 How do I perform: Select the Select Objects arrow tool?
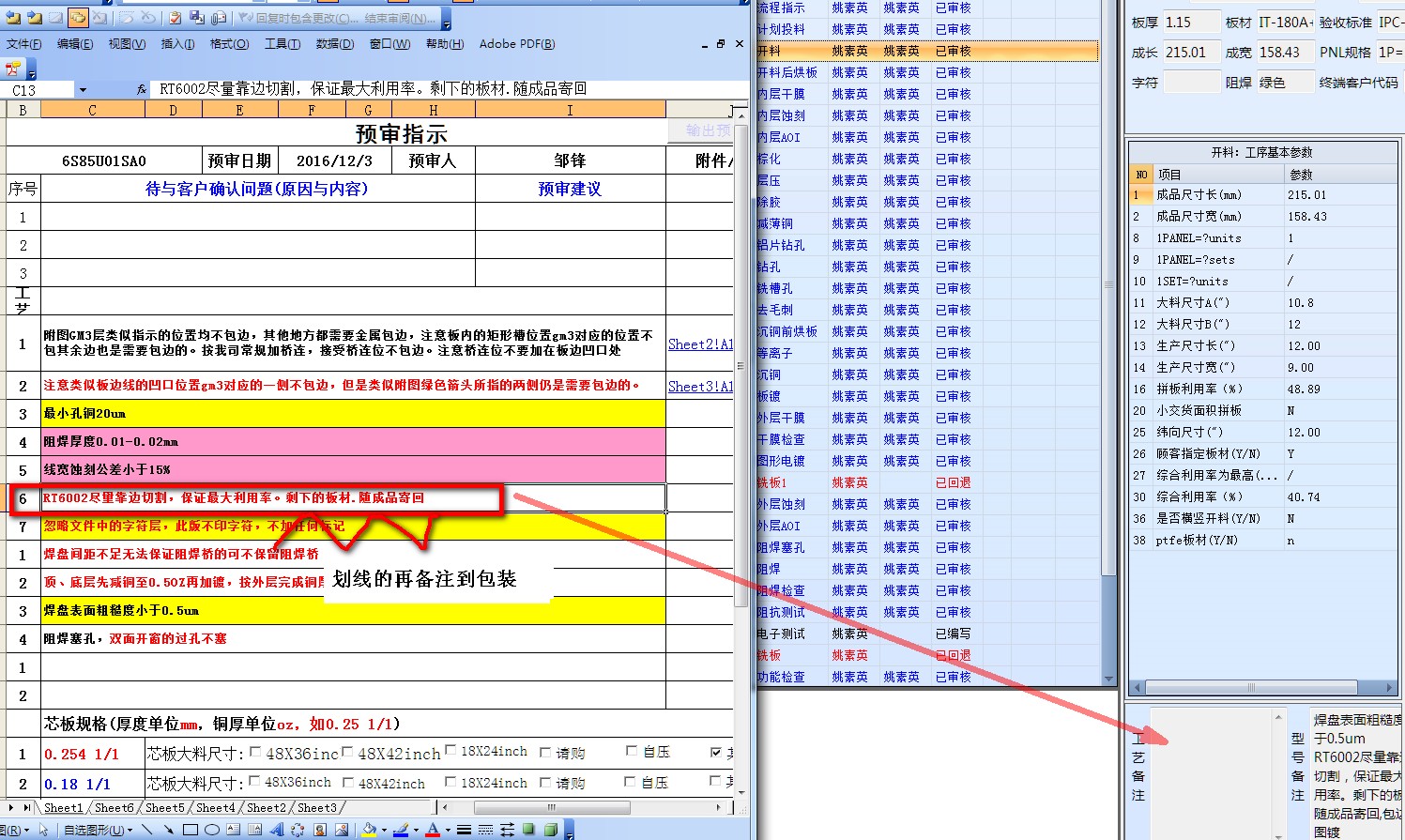click(44, 829)
